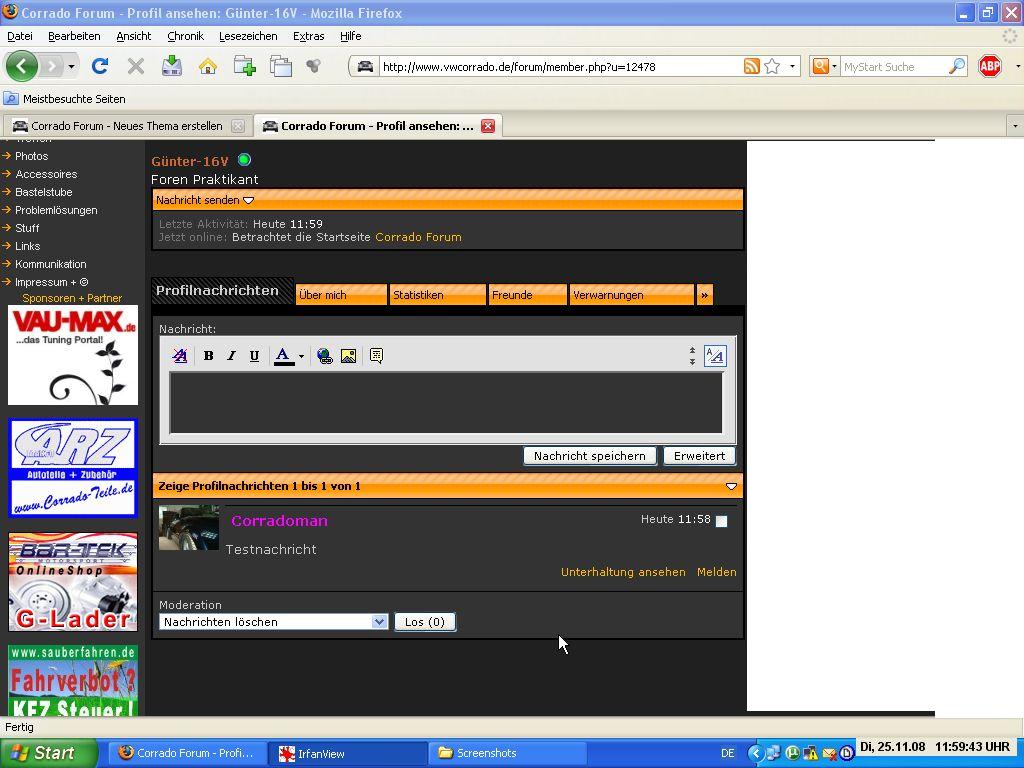Click the insert quote icon
The image size is (1024, 768).
pyautogui.click(x=376, y=356)
